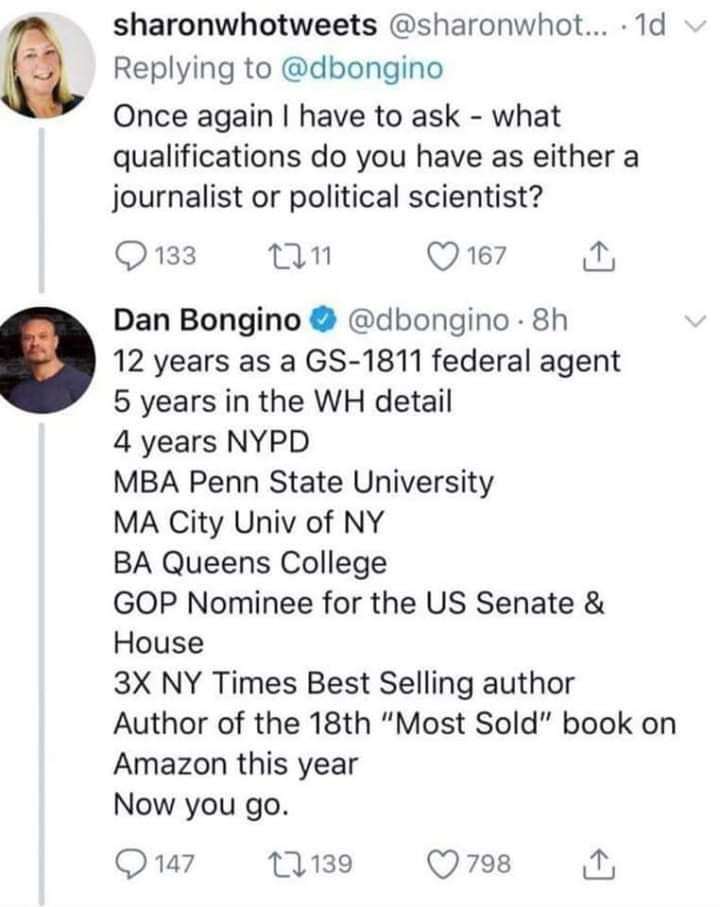Screen dimensions: 720x907
Task: Share Dan Bongino's tweet
Action: [599, 862]
